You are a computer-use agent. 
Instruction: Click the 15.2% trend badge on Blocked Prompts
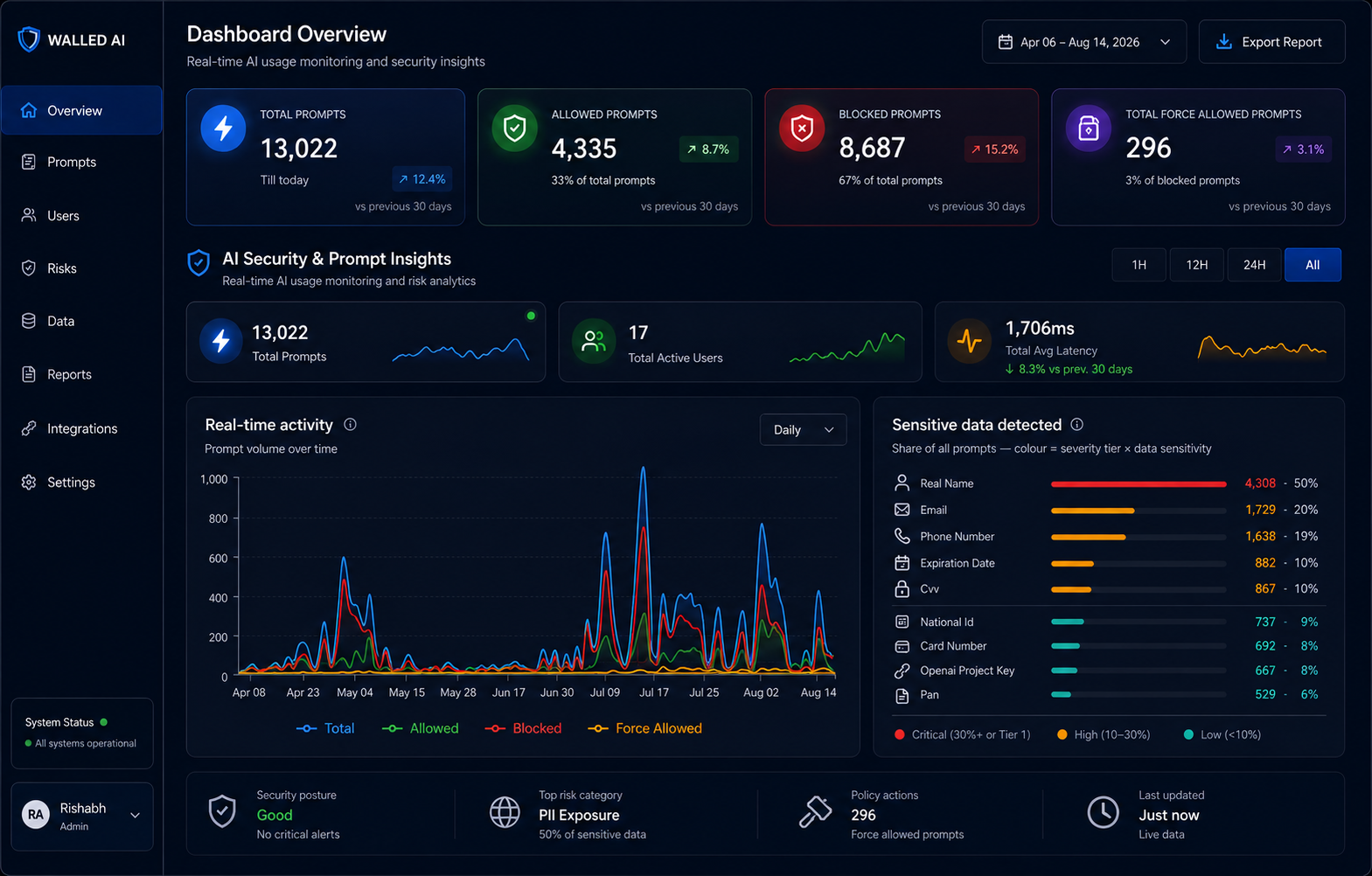994,149
